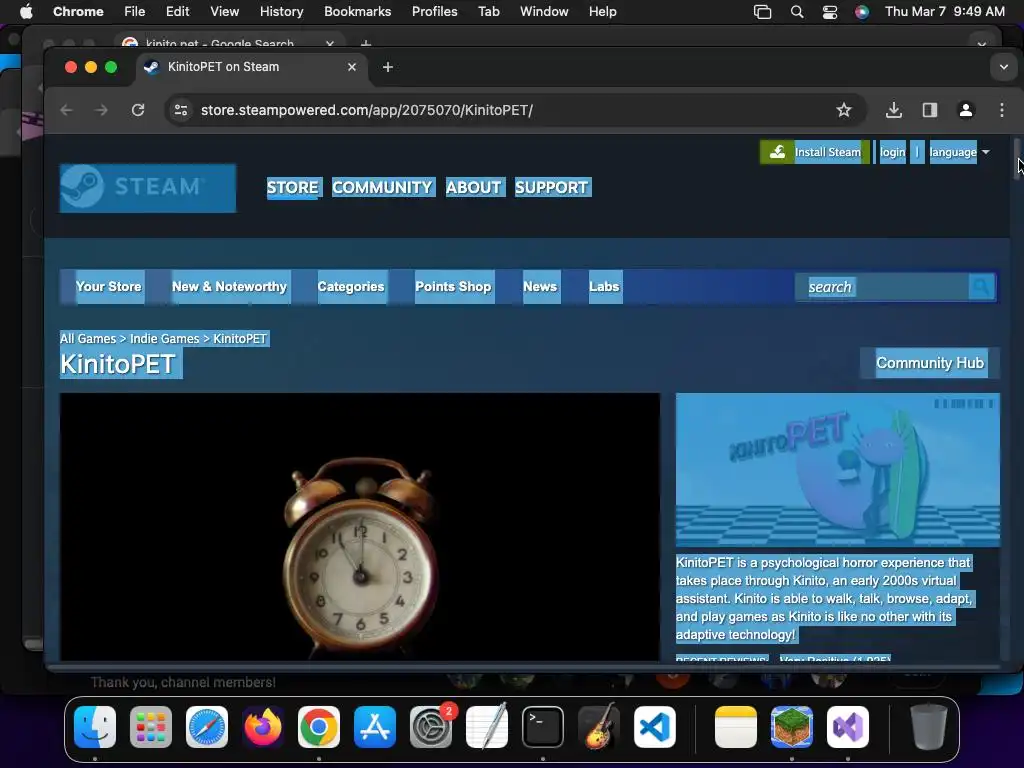Open Launchpad from the Dock
This screenshot has height=768, width=1024.
pos(151,727)
